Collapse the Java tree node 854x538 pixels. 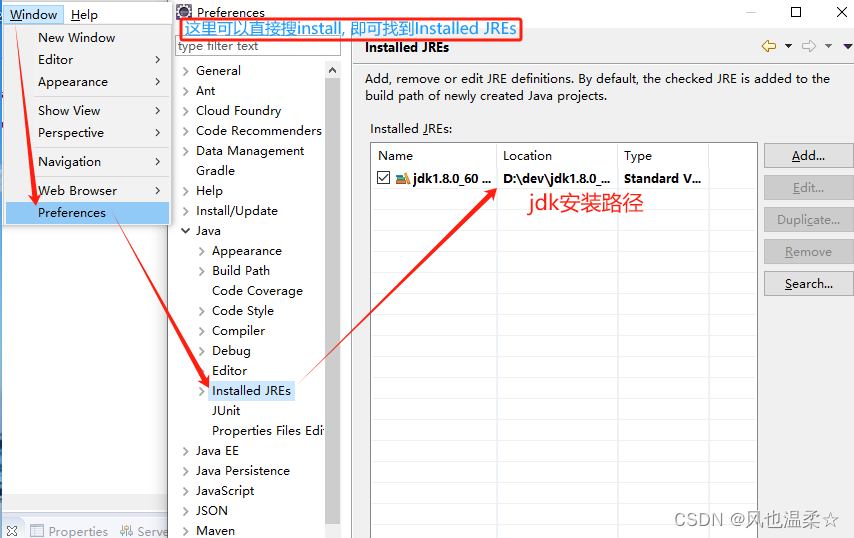186,231
